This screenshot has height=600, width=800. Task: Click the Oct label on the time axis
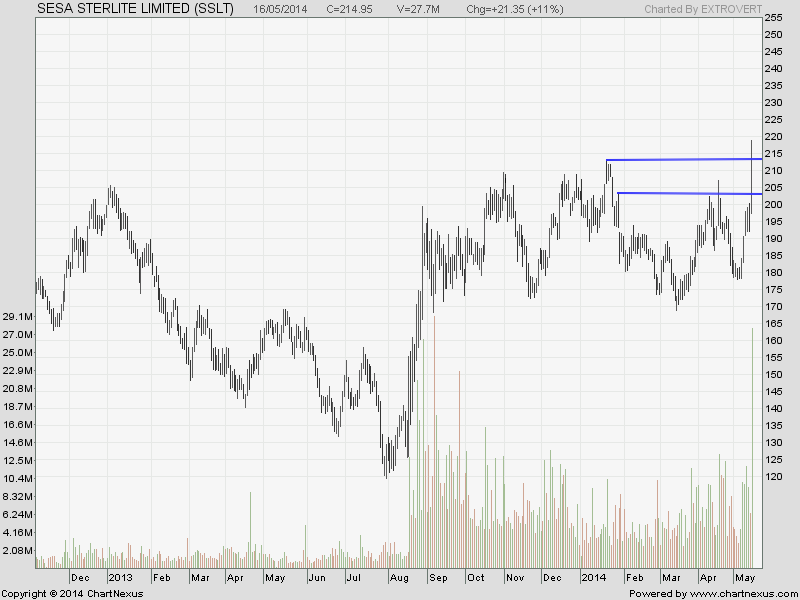click(x=476, y=578)
